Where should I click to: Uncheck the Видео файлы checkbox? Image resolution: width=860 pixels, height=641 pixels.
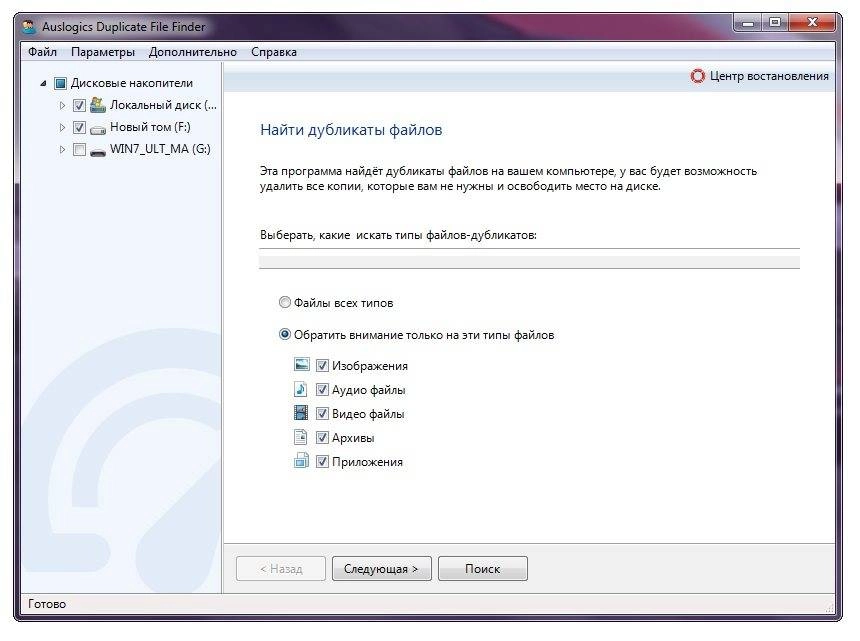322,413
